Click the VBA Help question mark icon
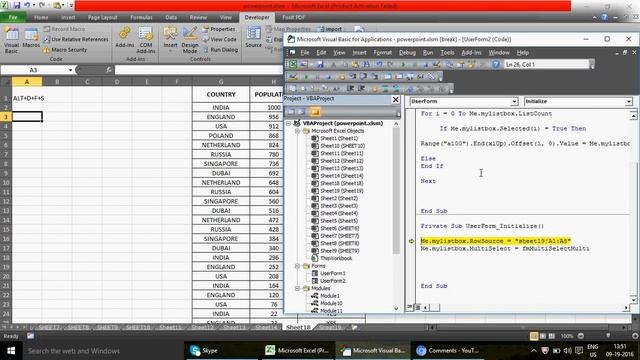 [496, 64]
